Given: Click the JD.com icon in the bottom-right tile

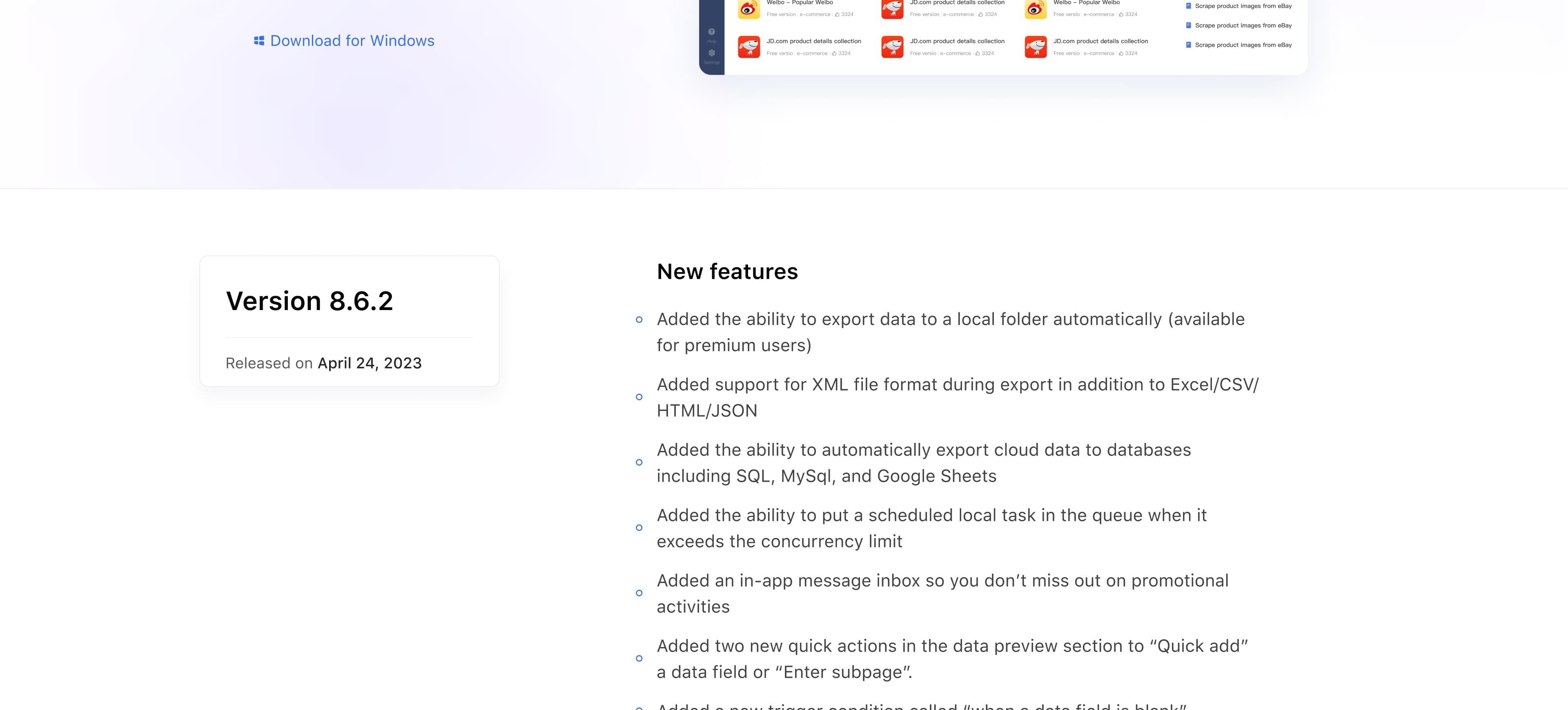Looking at the screenshot, I should [1036, 47].
